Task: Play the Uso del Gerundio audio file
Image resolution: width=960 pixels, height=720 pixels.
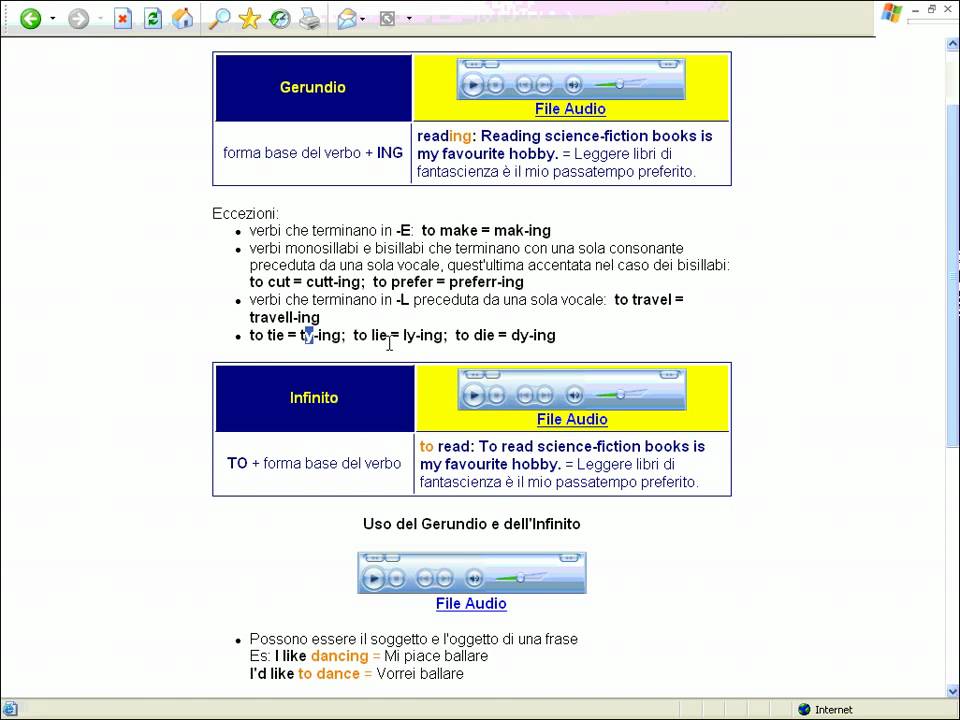Action: (373, 578)
